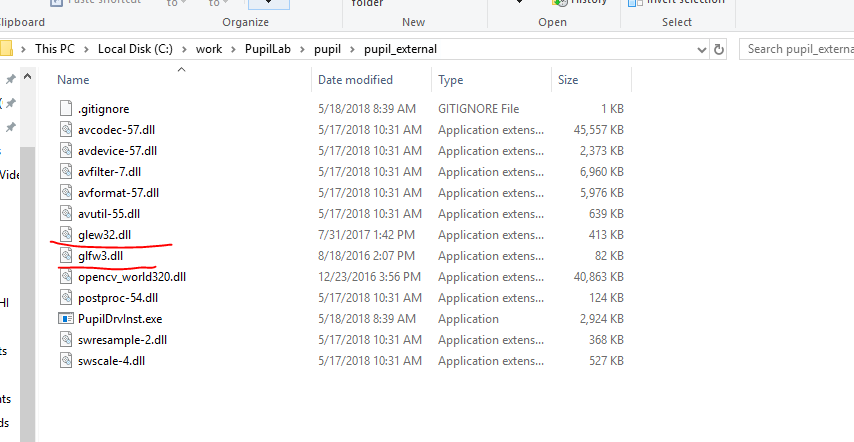The image size is (854, 442).
Task: Click the 8/18/2016 2:07 PM date
Action: pos(367,256)
